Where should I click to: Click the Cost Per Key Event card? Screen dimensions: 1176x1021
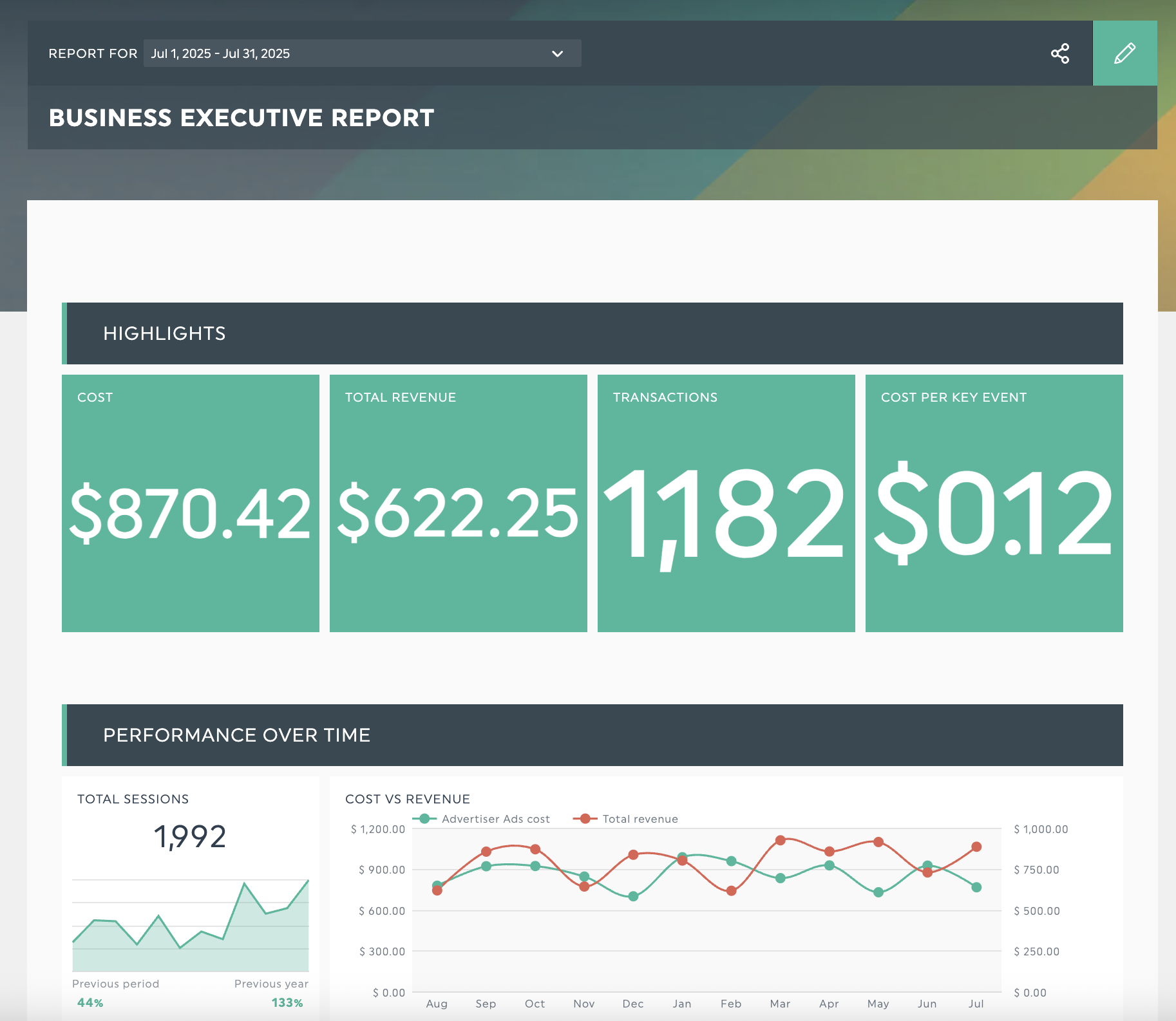click(x=994, y=503)
